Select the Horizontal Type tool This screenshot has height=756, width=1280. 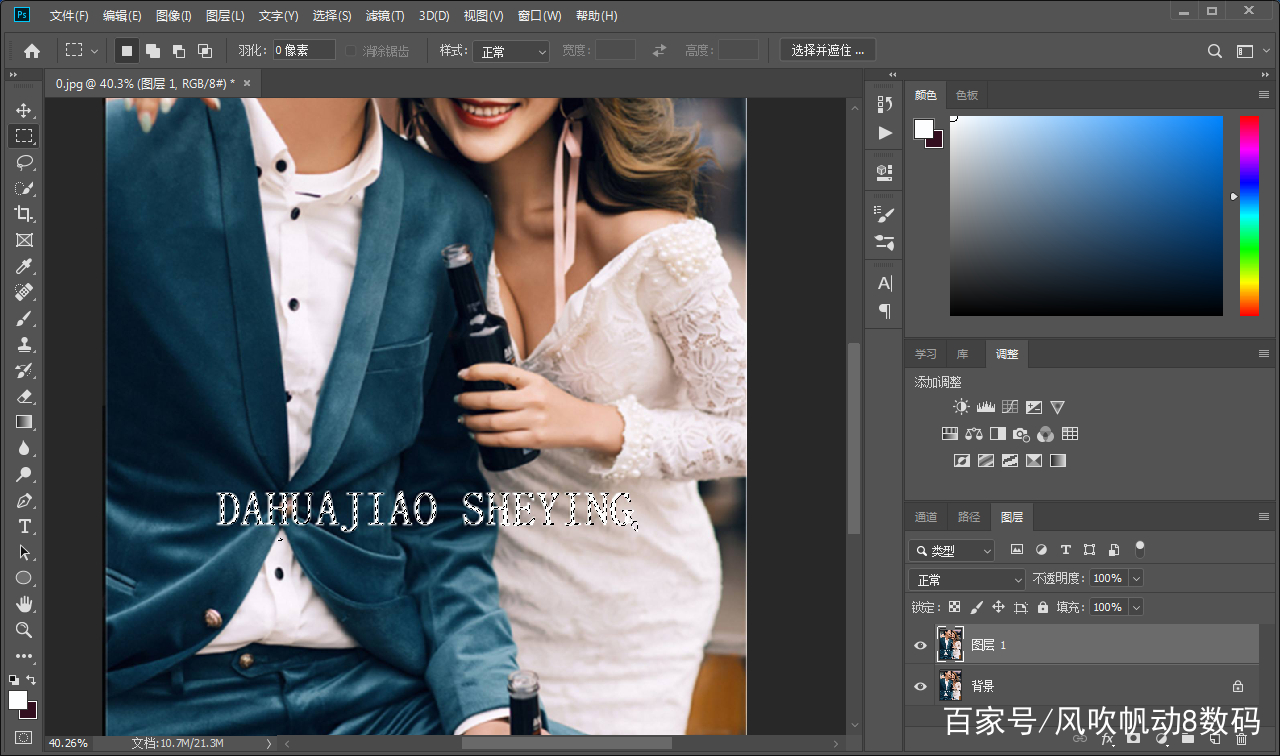[x=24, y=526]
